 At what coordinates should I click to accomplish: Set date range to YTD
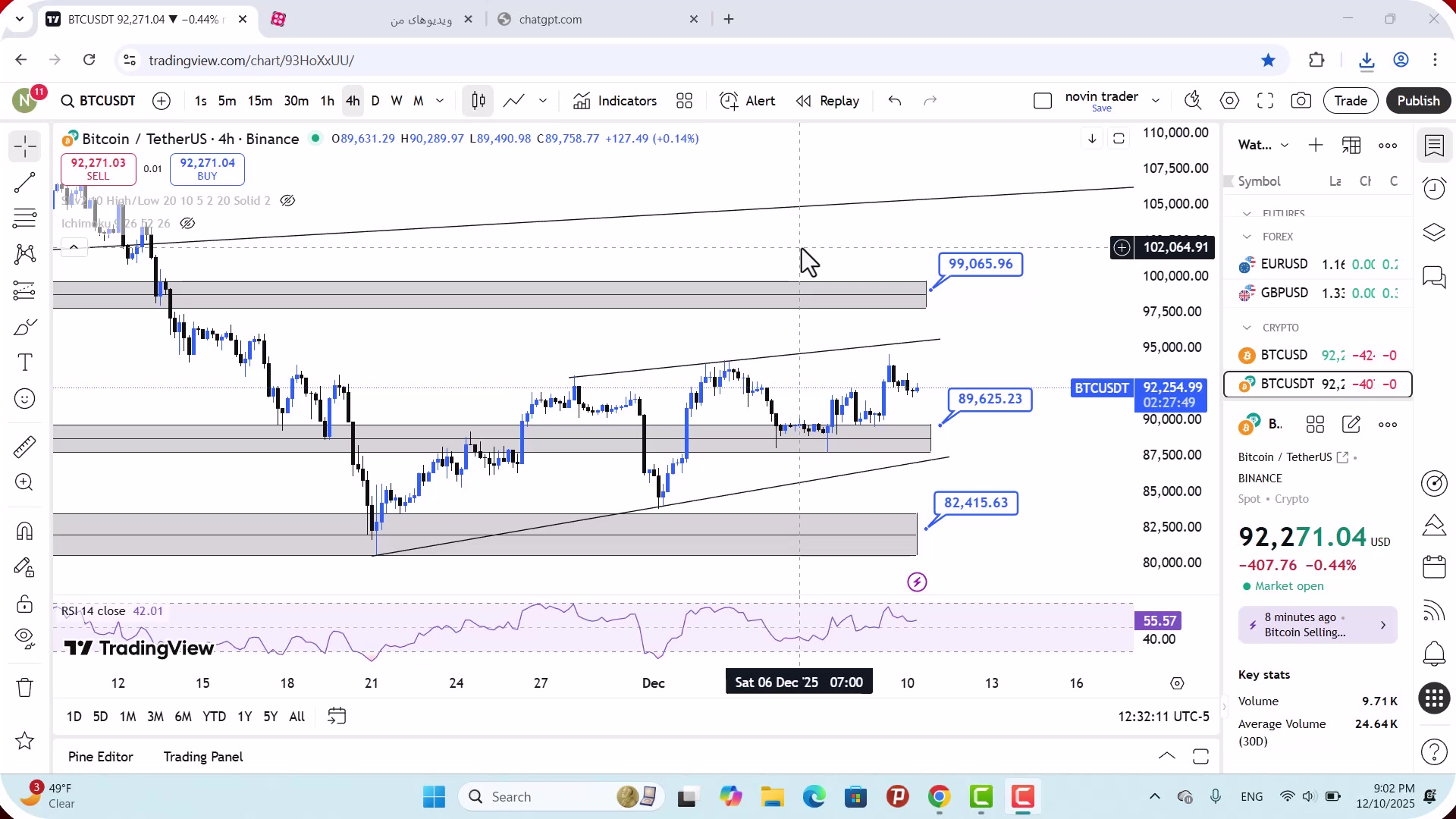(x=214, y=717)
